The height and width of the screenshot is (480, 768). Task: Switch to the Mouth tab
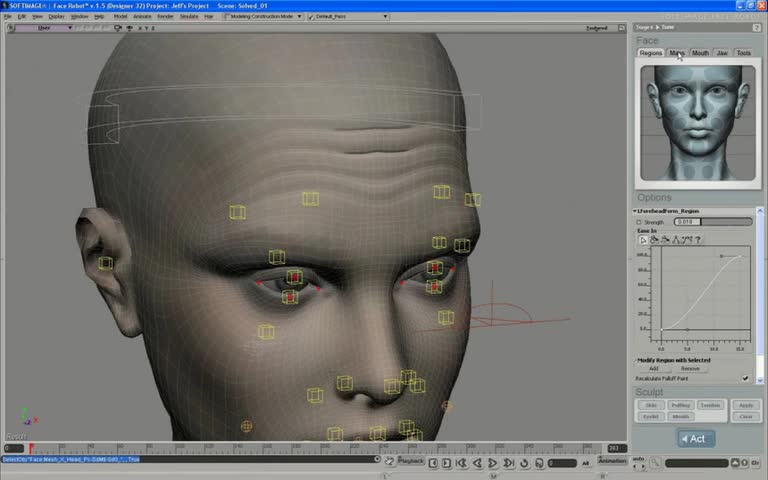[700, 53]
